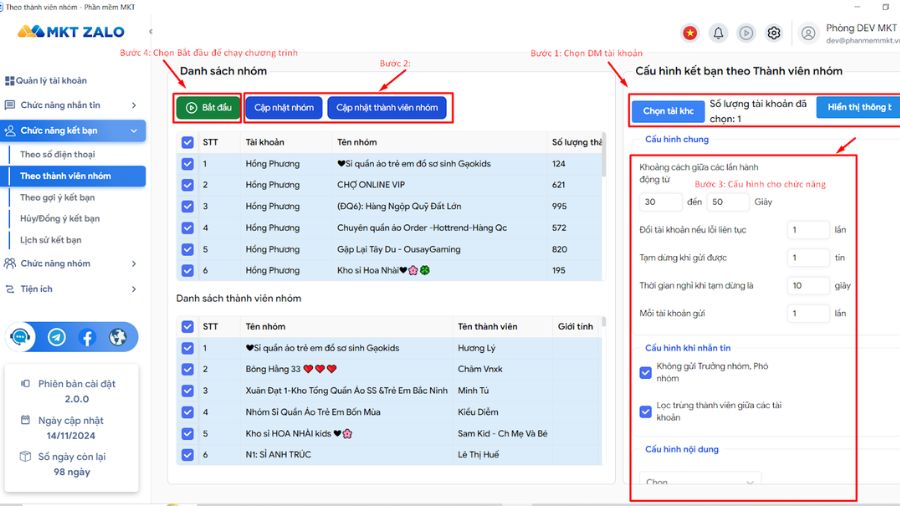Viewport: 900px width, 506px height.
Task: Click Chọn tài khoản button
Action: [668, 111]
